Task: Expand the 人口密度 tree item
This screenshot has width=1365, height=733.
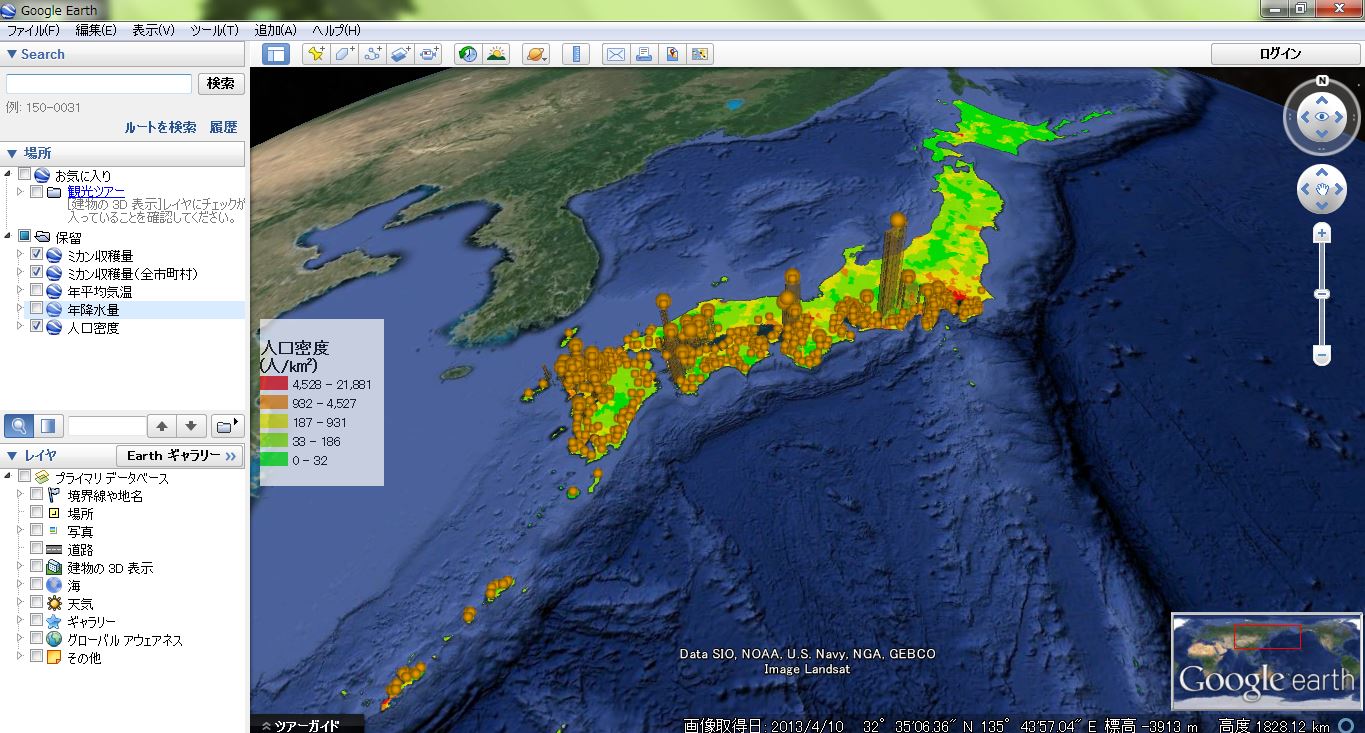Action: pos(19,327)
